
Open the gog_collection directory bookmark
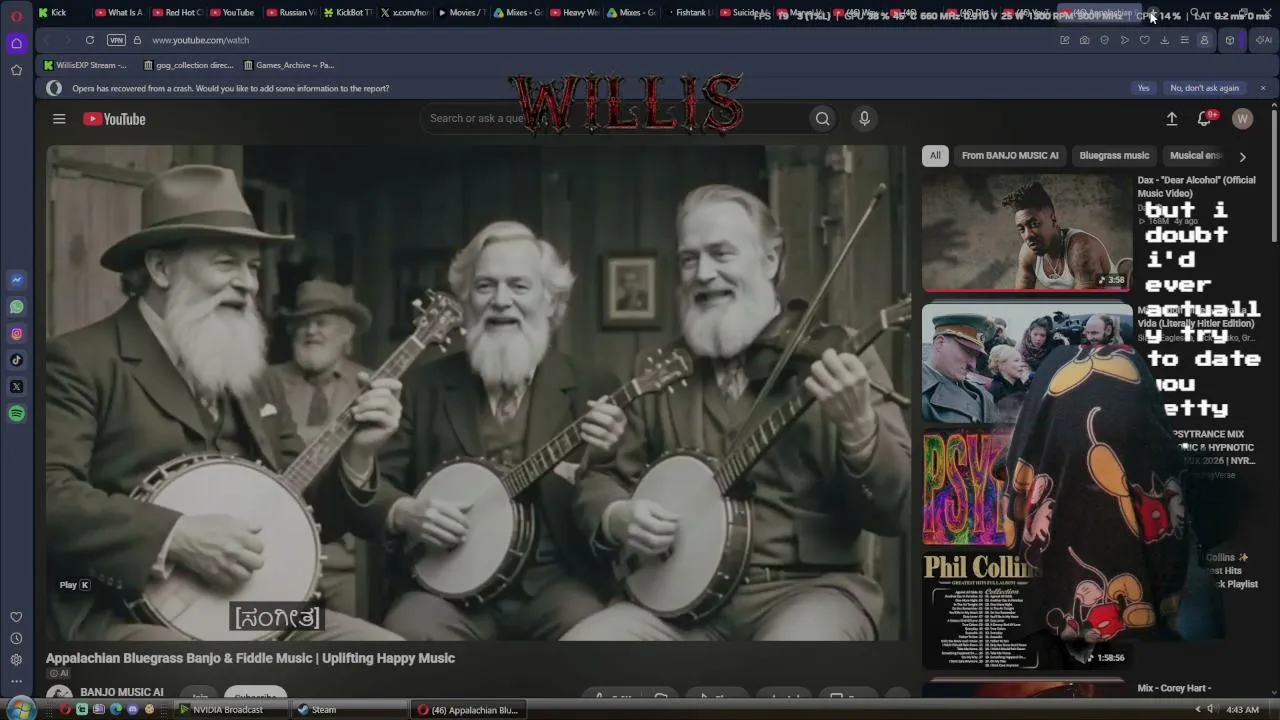pyautogui.click(x=189, y=65)
